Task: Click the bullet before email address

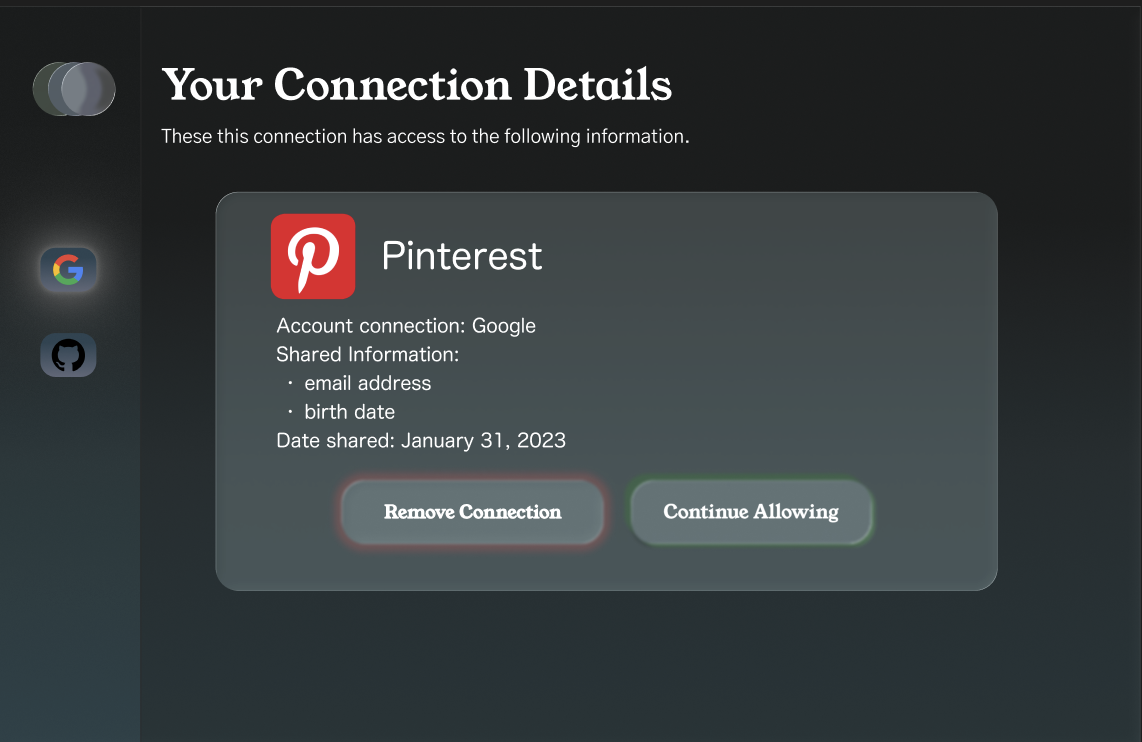Action: (290, 384)
